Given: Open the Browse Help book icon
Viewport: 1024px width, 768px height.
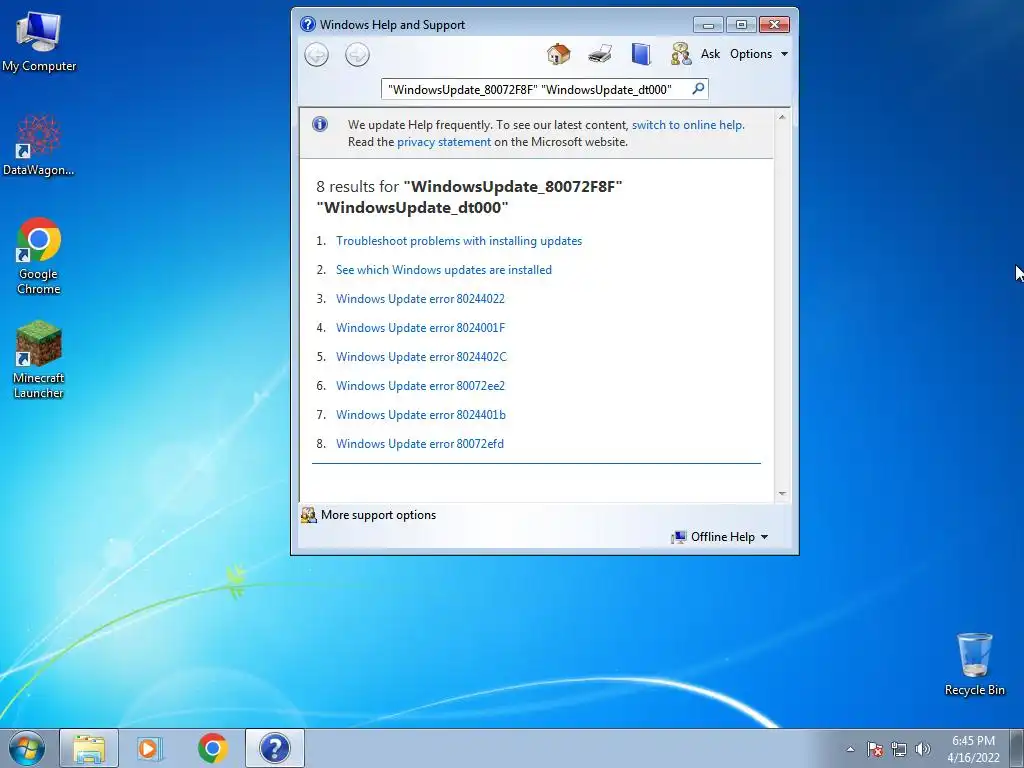Looking at the screenshot, I should point(641,54).
